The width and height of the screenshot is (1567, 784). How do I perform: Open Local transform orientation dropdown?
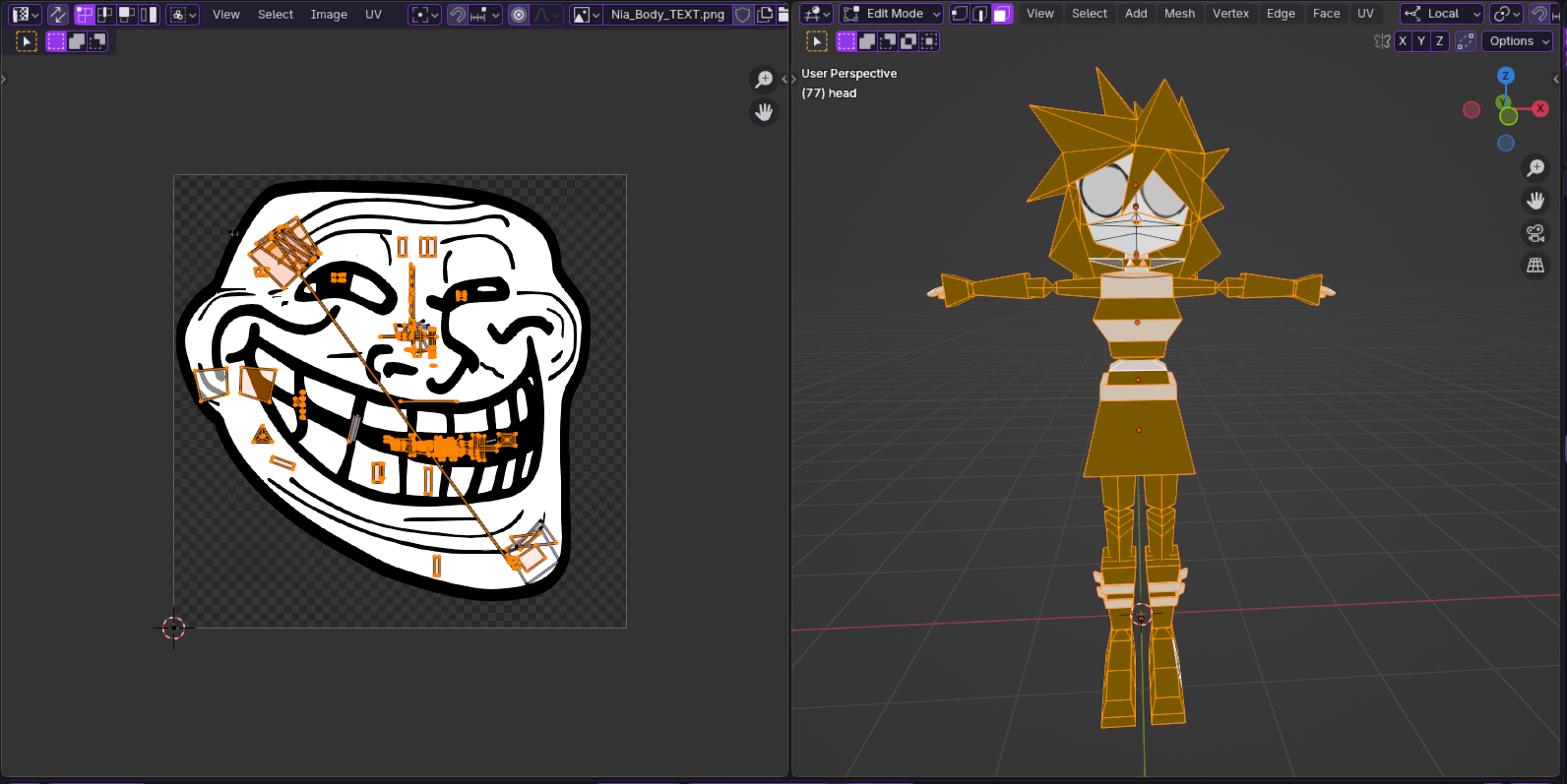coord(1442,14)
